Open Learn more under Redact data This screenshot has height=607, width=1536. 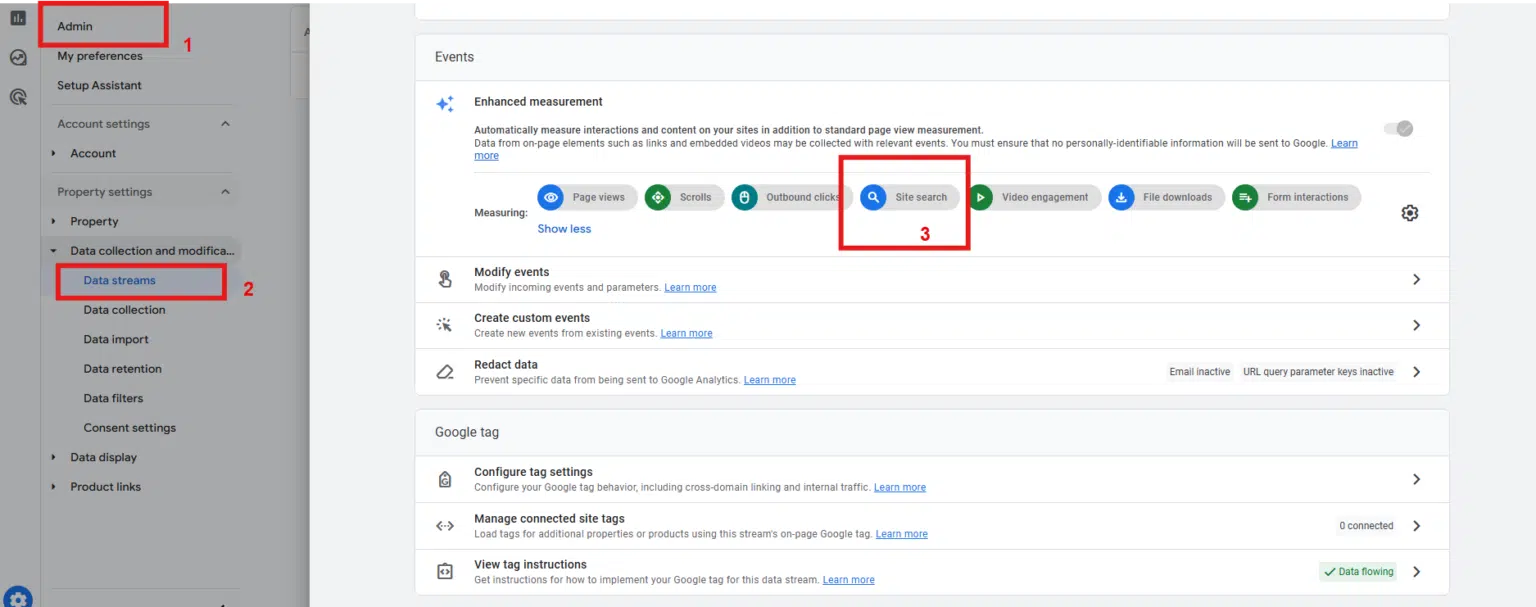click(770, 379)
